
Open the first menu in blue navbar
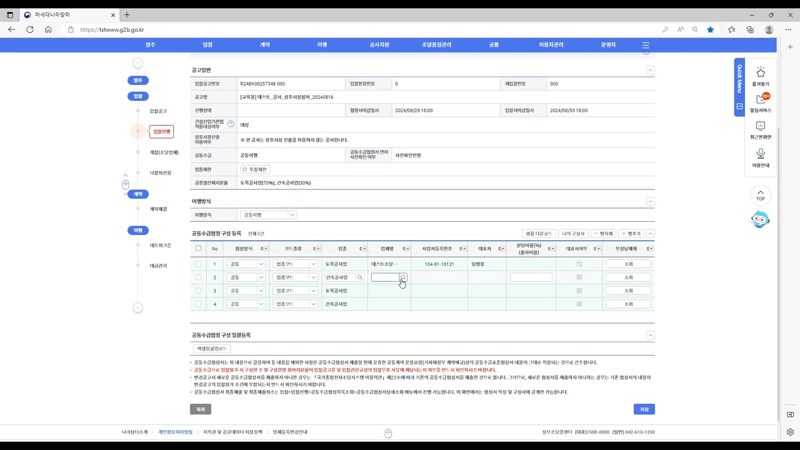[x=150, y=45]
